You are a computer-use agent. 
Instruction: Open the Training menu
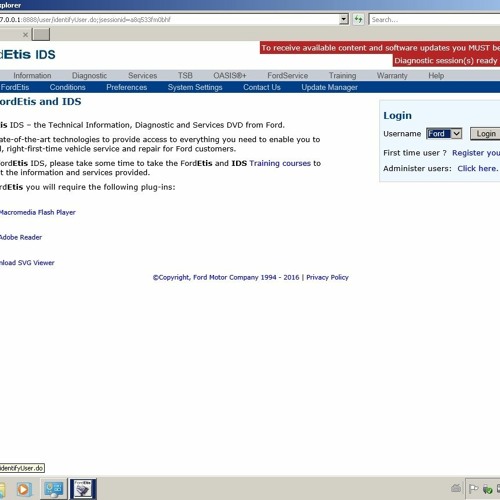click(x=342, y=76)
